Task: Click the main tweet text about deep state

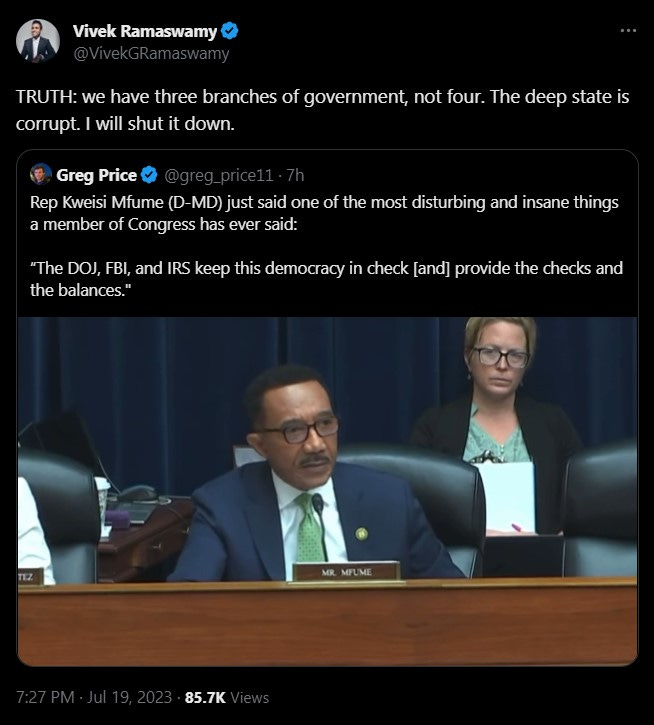Action: pyautogui.click(x=322, y=110)
